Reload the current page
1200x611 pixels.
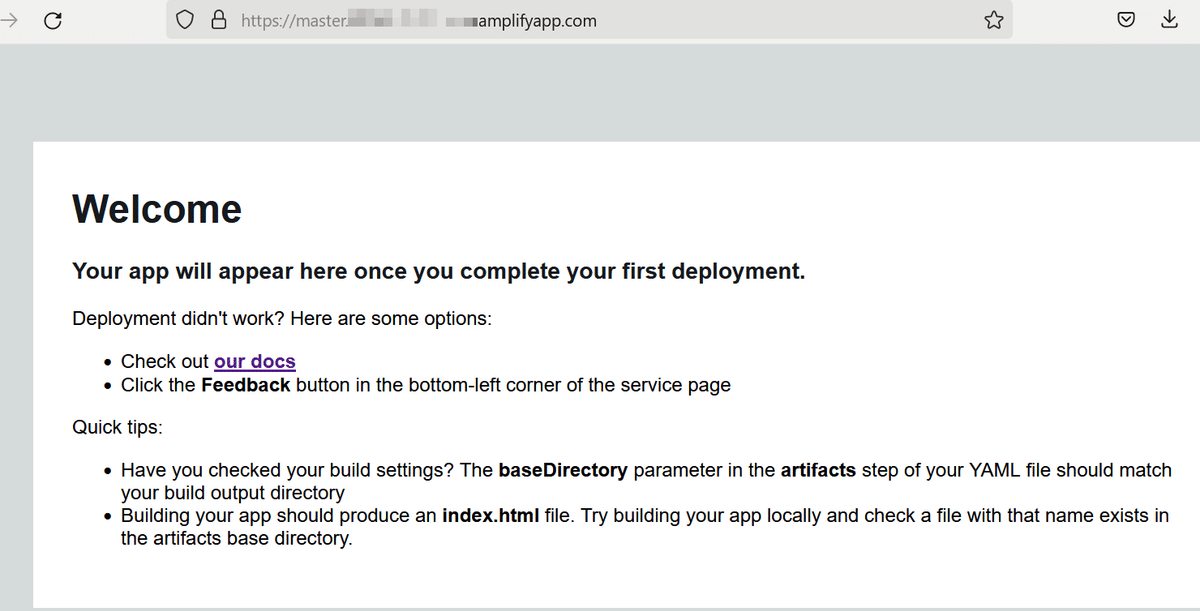click(55, 20)
